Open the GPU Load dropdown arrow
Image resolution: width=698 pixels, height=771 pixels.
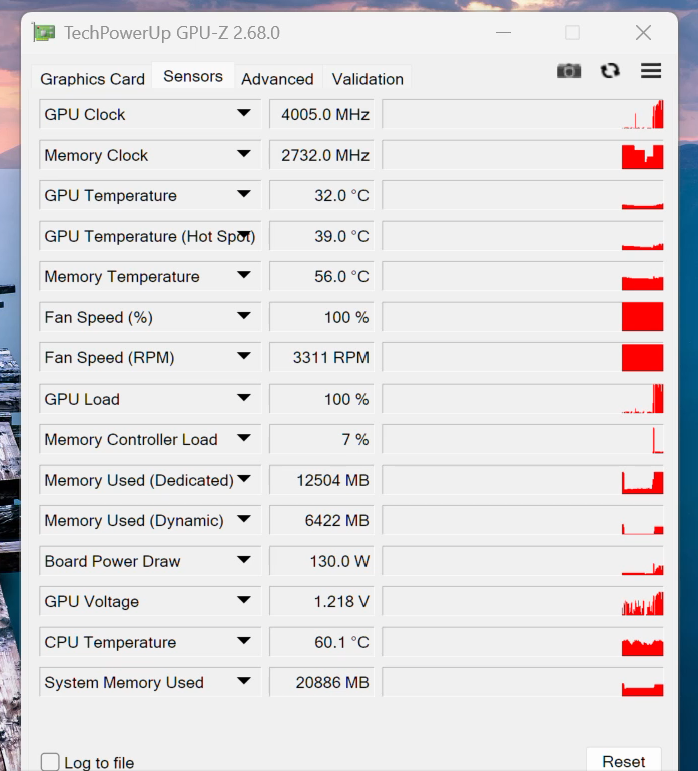tap(244, 398)
